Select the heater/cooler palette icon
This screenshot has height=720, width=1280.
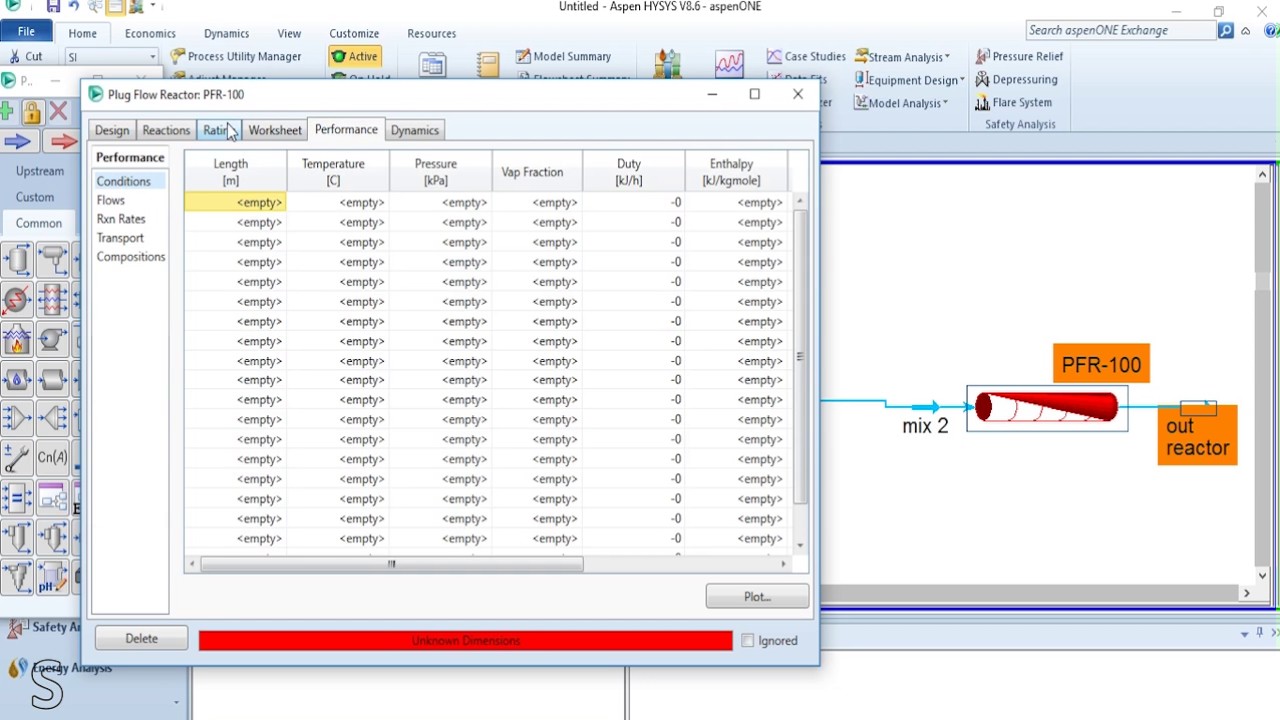[x=17, y=300]
